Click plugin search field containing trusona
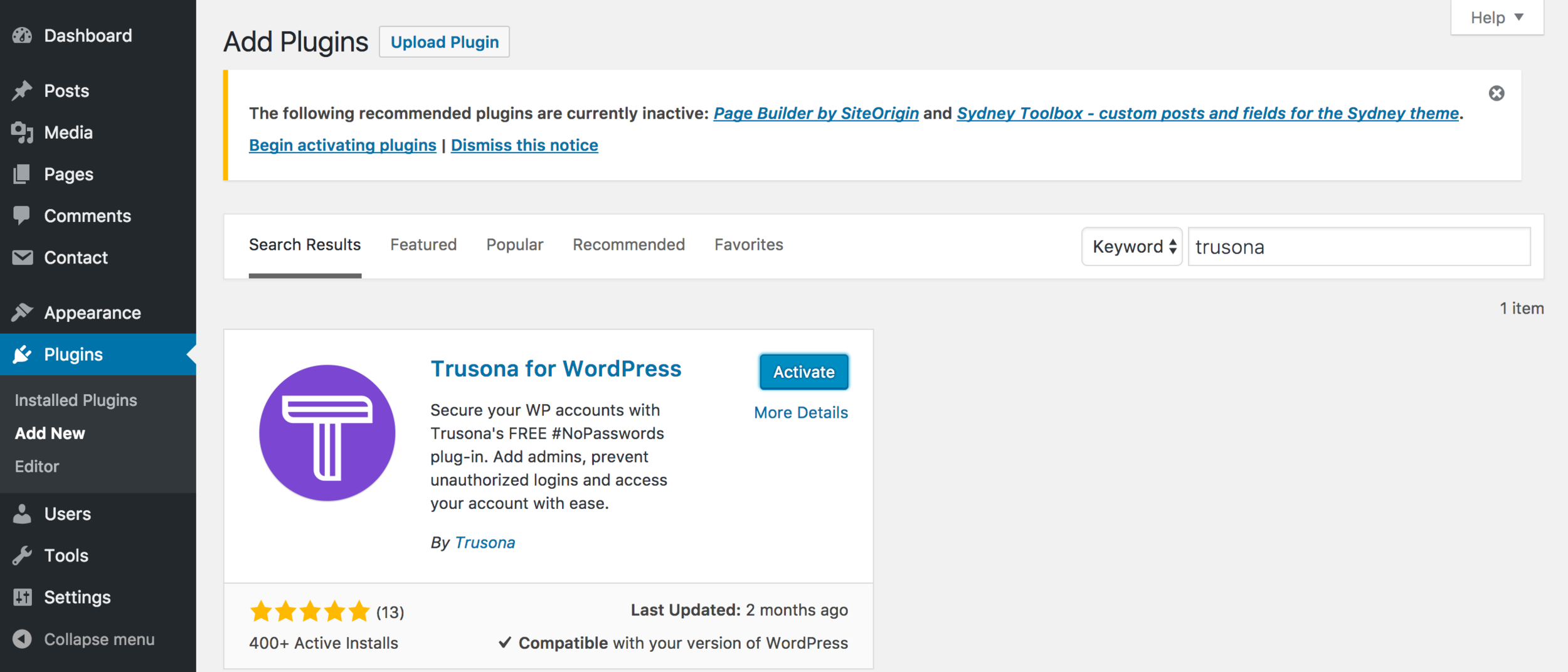The image size is (1568, 672). [1359, 247]
